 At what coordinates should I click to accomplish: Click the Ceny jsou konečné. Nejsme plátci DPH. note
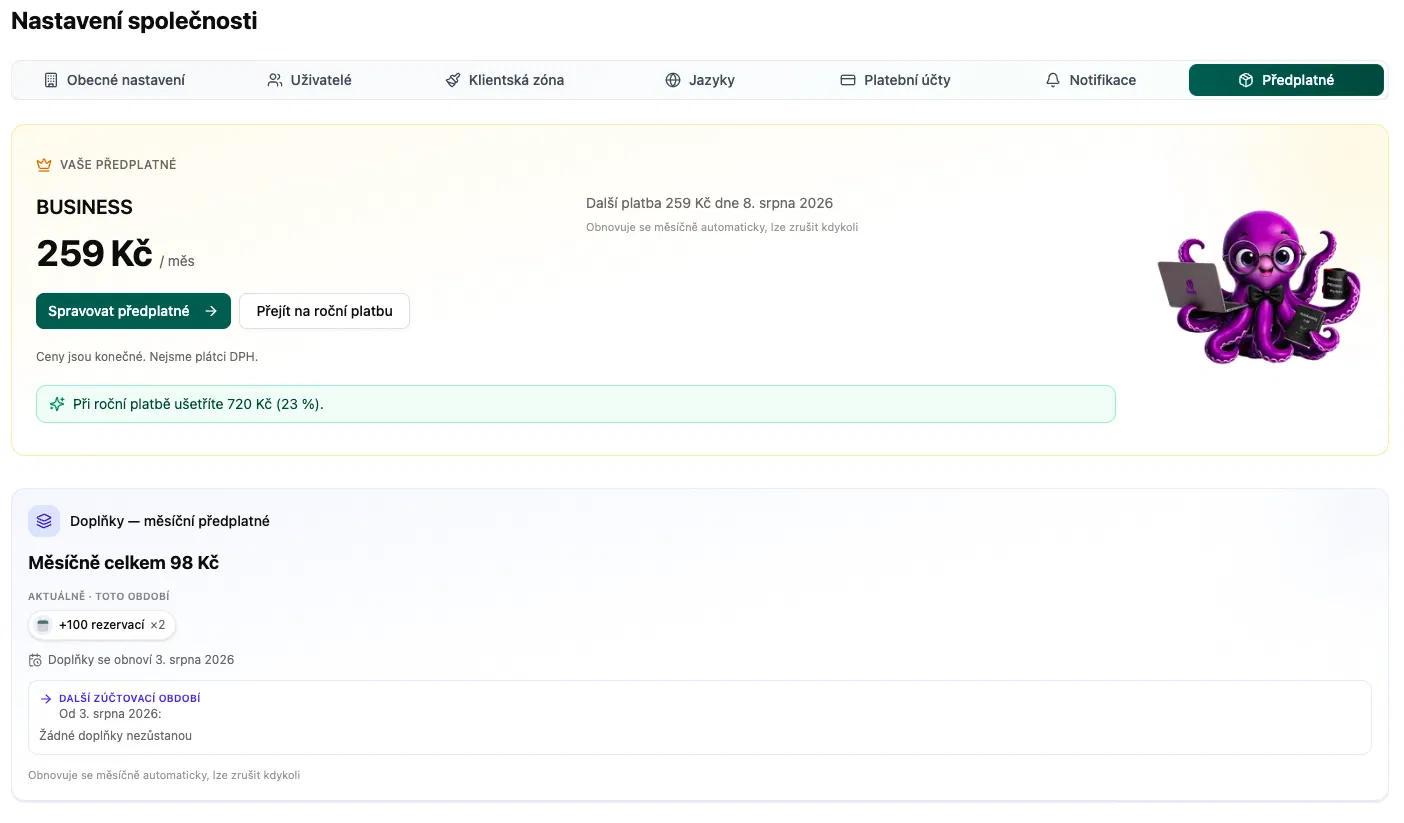click(x=147, y=356)
